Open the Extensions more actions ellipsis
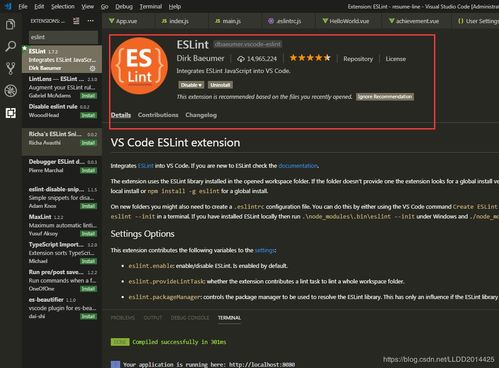Viewport: 499px width, 368px height. coord(90,21)
